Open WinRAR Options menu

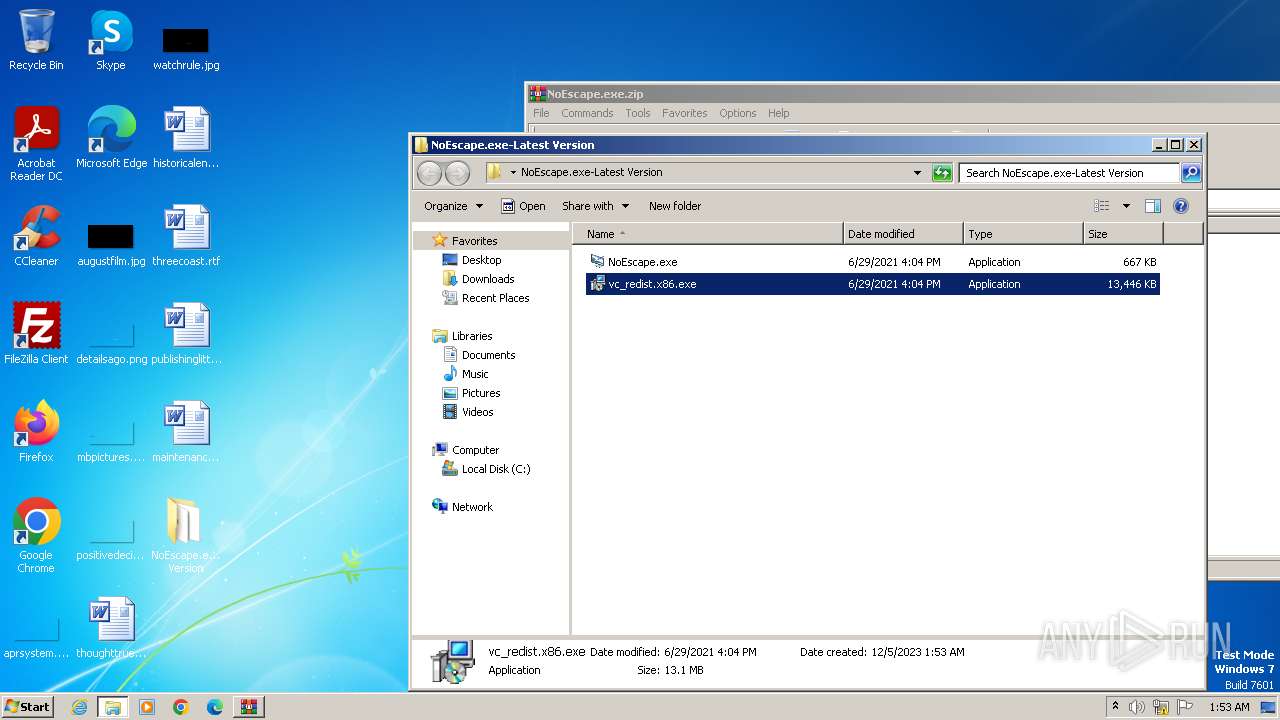coord(738,113)
